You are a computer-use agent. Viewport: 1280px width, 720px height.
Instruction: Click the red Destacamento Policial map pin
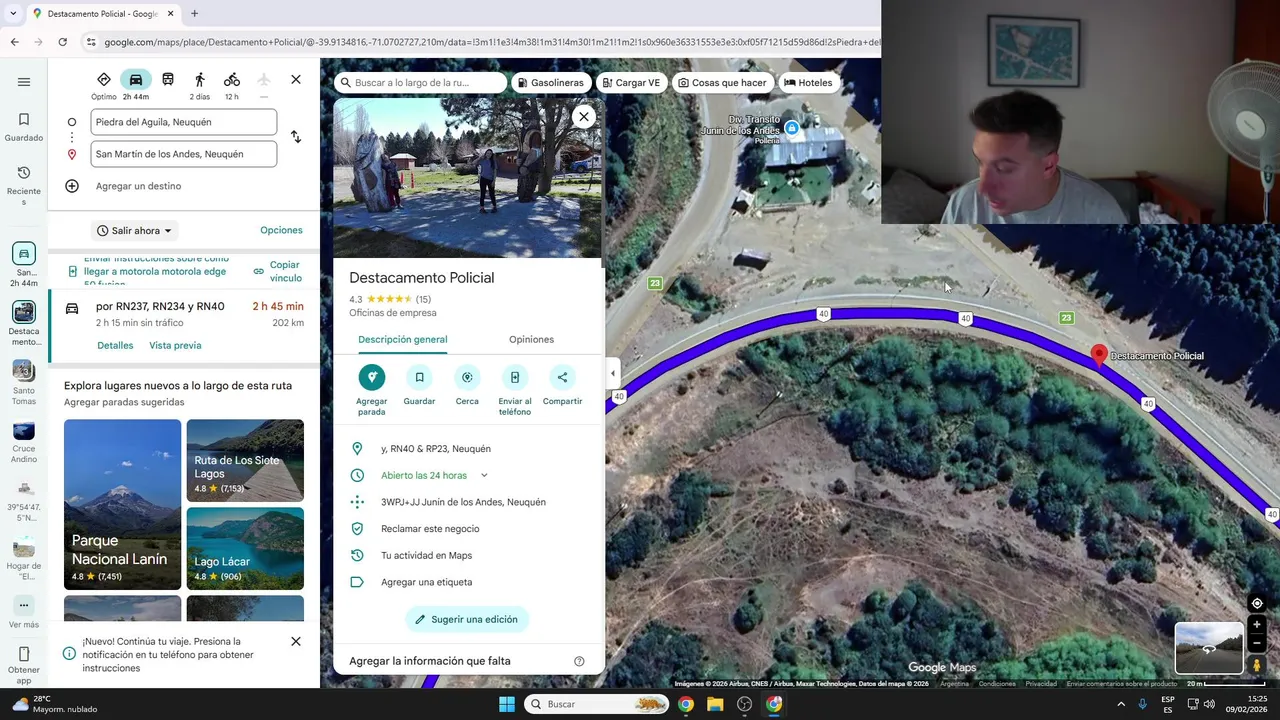[1099, 355]
